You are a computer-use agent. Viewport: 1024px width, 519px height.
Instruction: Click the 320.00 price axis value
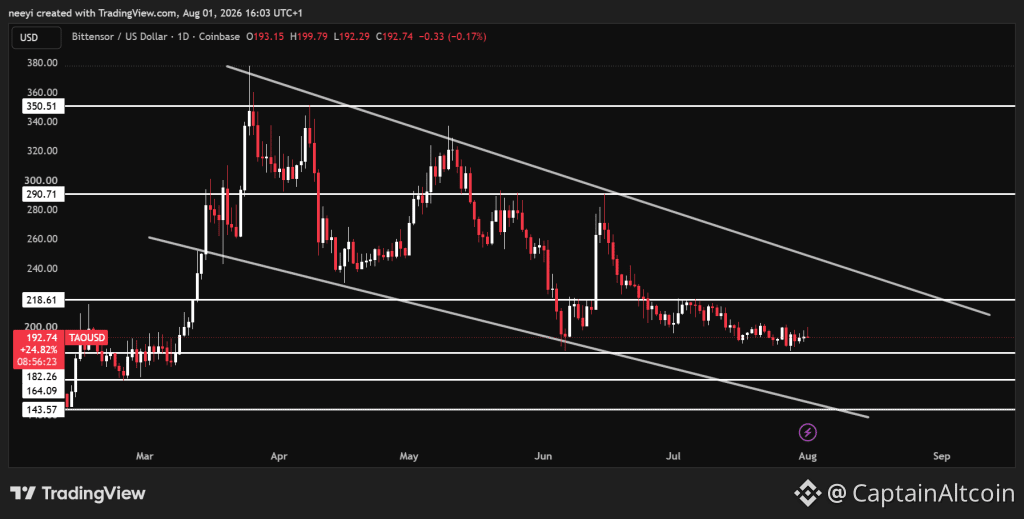pyautogui.click(x=42, y=151)
